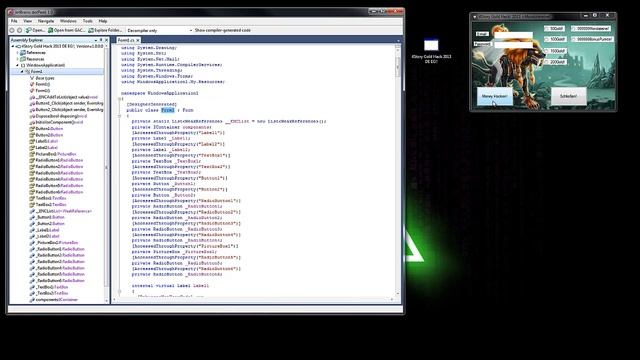
Task: Click the TextBox1:TextBox property icon
Action: pos(32,198)
